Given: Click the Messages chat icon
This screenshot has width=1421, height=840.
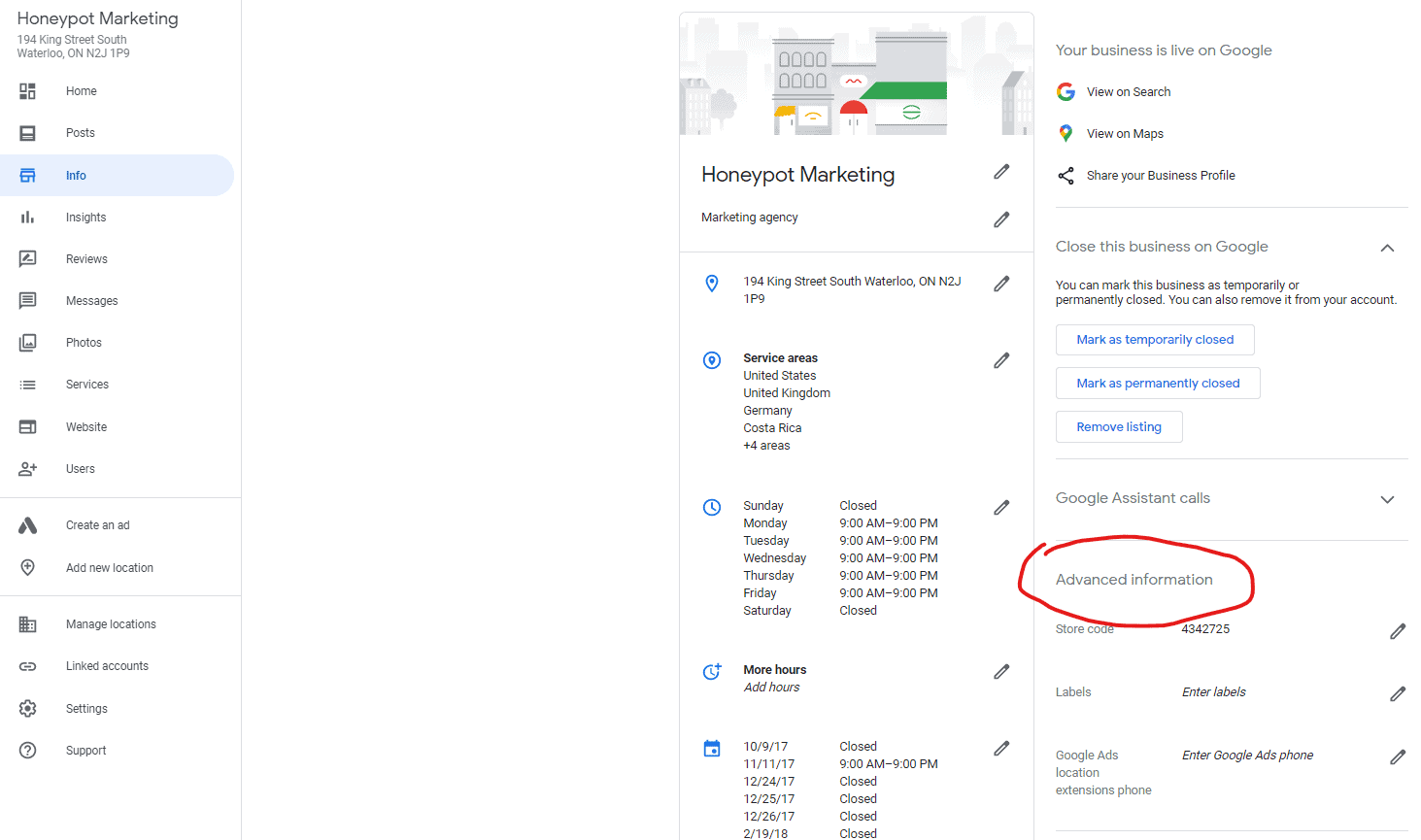Looking at the screenshot, I should pos(27,301).
